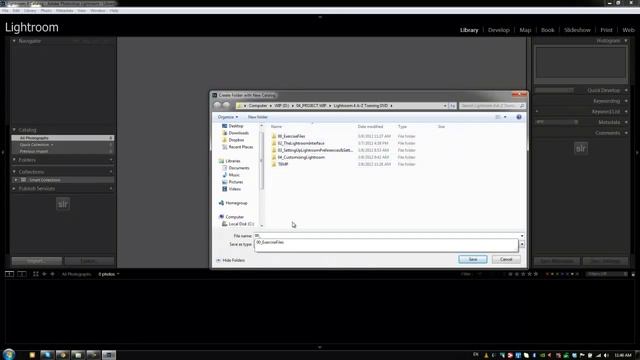640x360 pixels.
Task: Click the Cancel button in the dialog
Action: 506,260
